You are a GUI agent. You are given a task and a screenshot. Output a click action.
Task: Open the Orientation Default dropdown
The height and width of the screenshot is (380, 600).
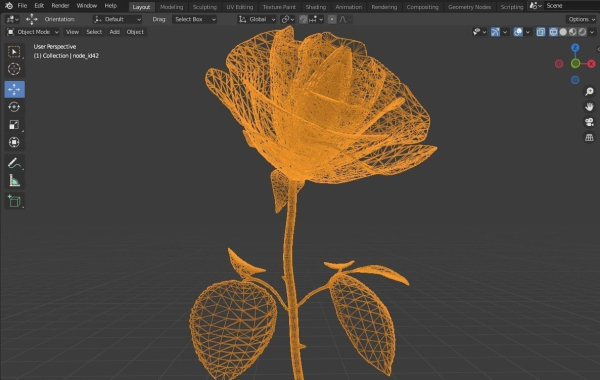tap(117, 19)
